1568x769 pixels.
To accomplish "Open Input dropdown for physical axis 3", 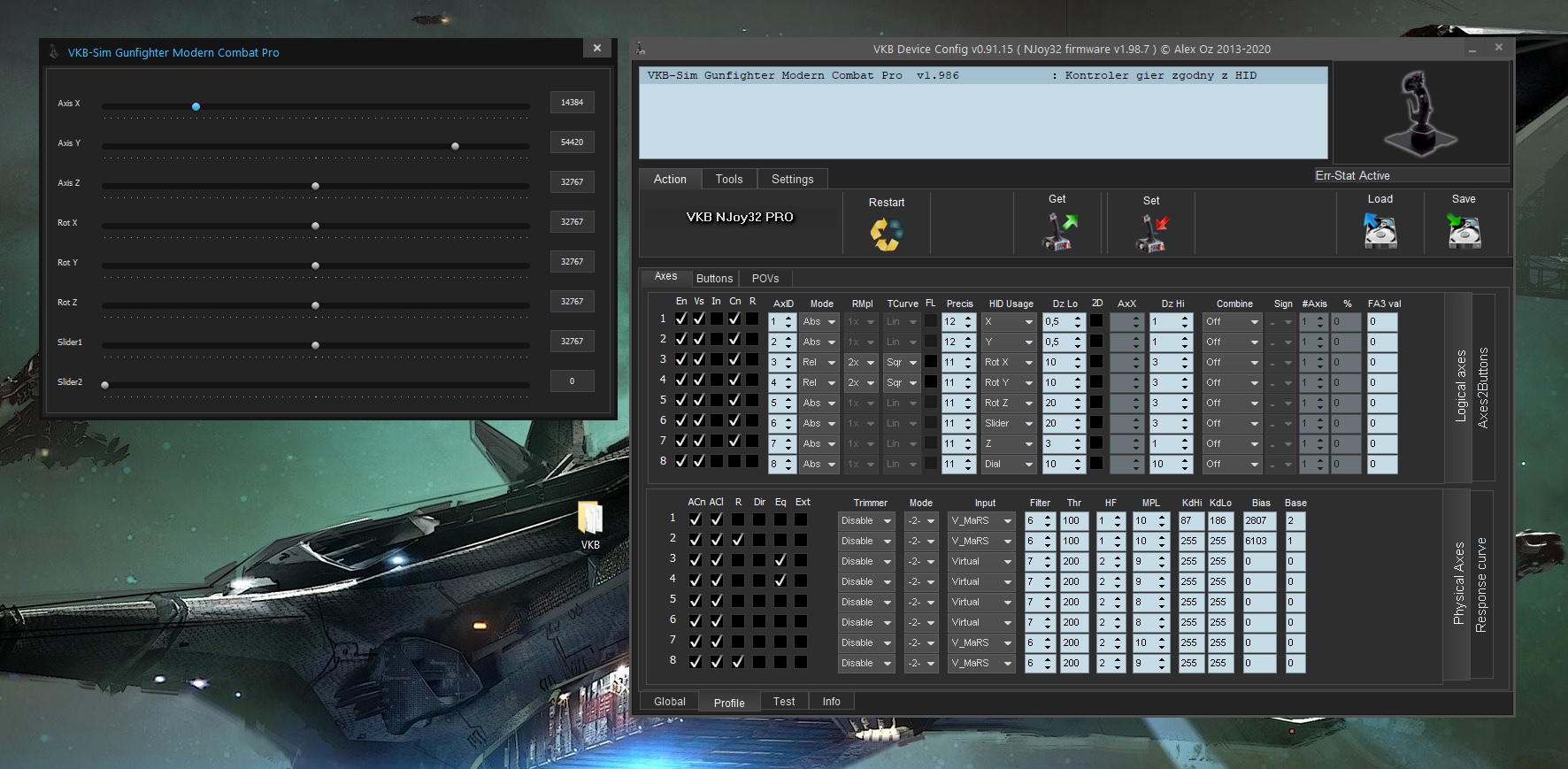I will [x=981, y=562].
